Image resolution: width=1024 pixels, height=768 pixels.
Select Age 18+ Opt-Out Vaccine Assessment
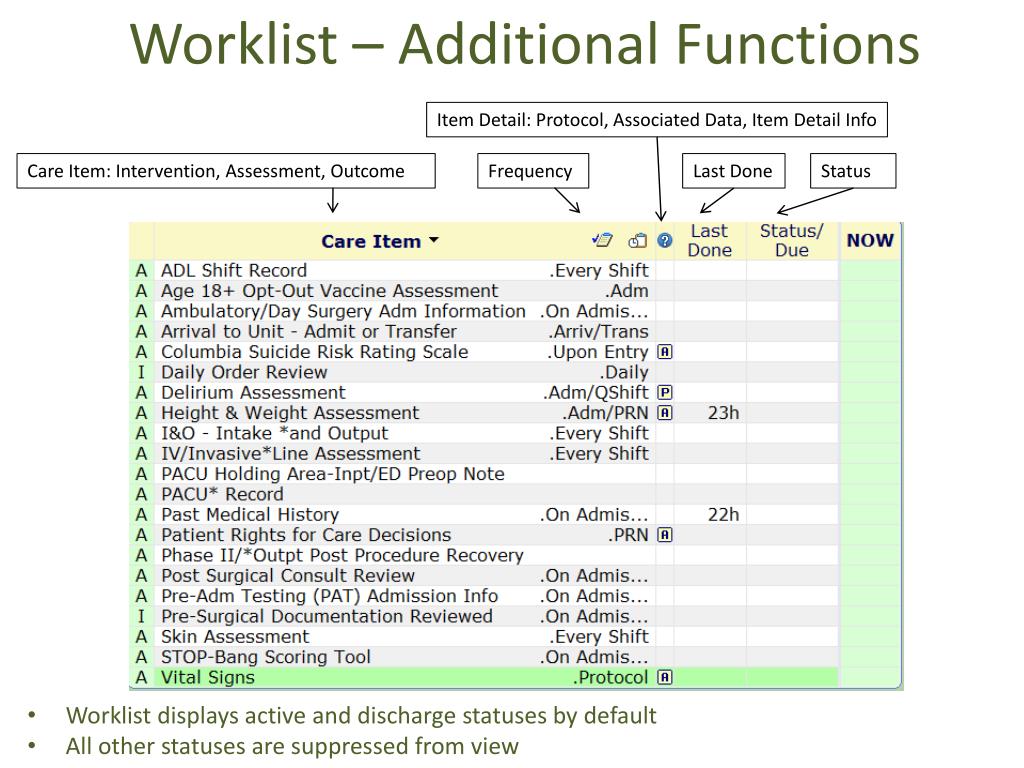point(330,291)
